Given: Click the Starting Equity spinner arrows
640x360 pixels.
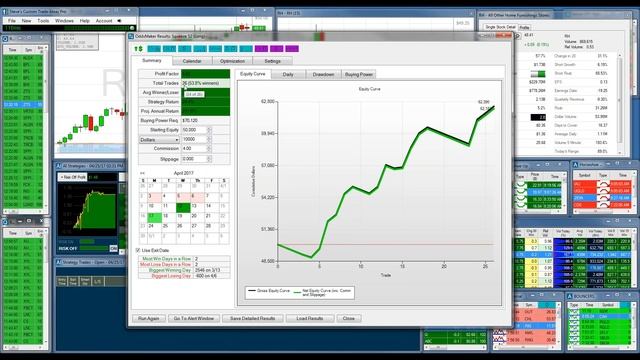Looking at the screenshot, I should tap(209, 130).
